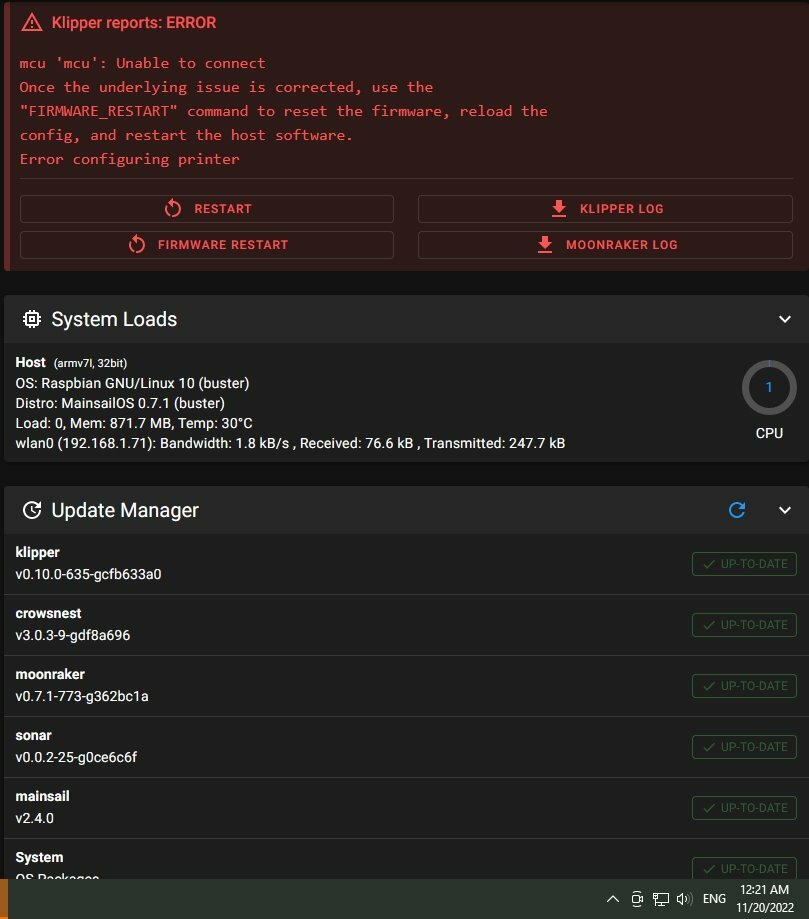809x919 pixels.
Task: Click the moonraker UP-TO-DATE button
Action: click(744, 686)
